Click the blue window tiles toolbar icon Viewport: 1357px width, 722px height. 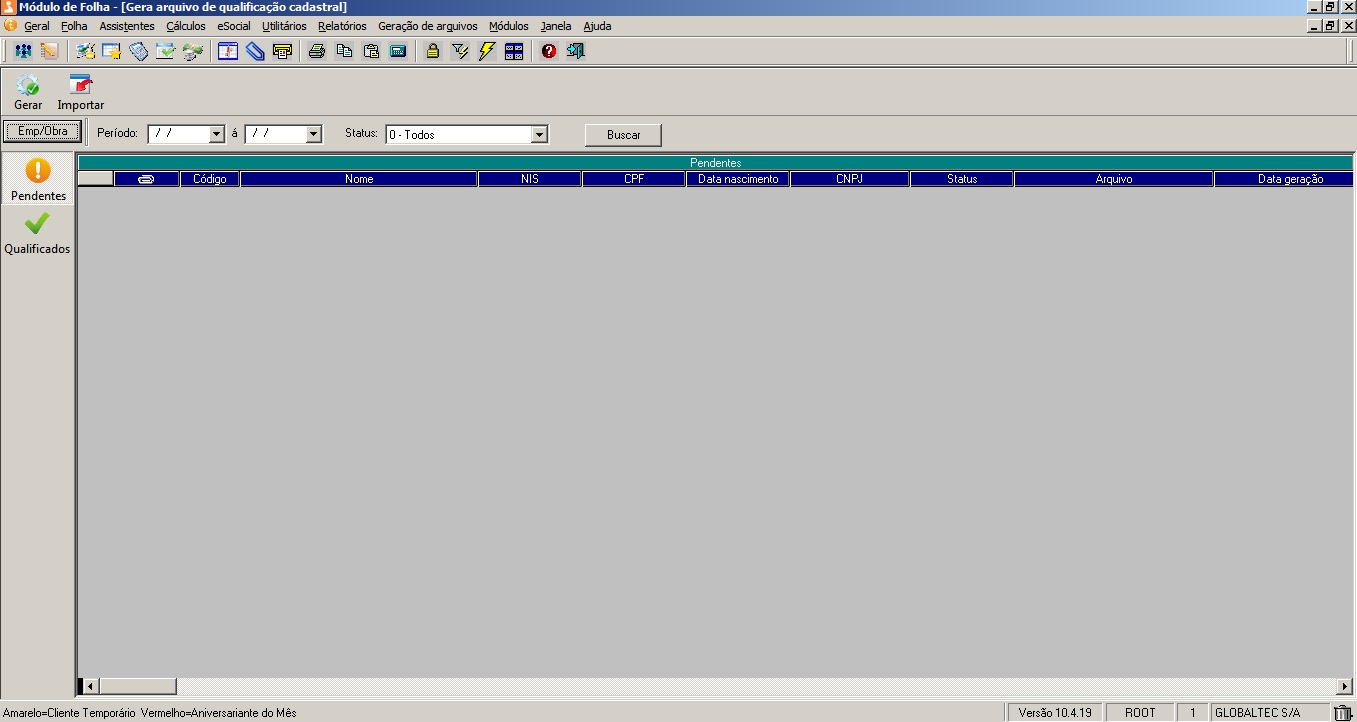click(x=514, y=51)
